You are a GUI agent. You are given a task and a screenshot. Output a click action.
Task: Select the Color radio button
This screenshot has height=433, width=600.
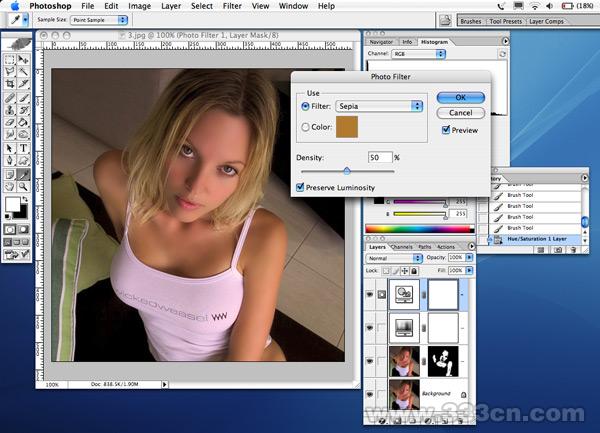point(305,127)
